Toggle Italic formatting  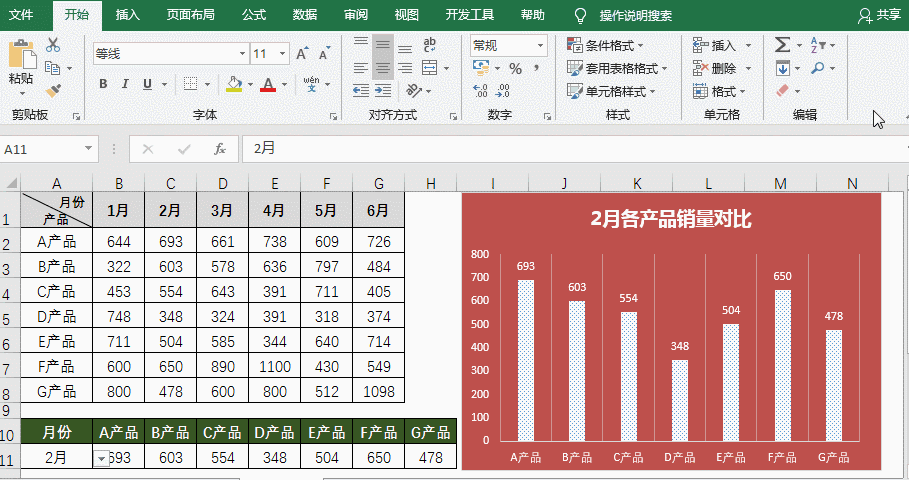coord(125,84)
